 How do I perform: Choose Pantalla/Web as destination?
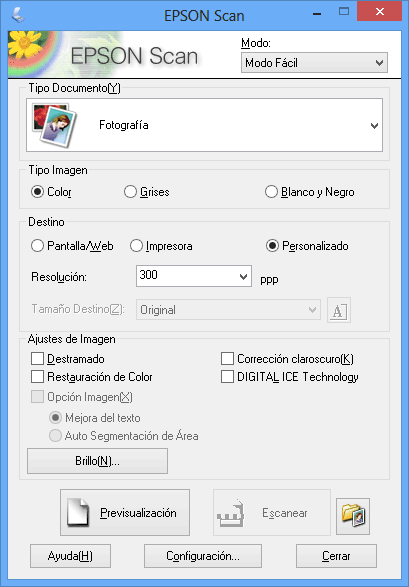click(x=37, y=246)
